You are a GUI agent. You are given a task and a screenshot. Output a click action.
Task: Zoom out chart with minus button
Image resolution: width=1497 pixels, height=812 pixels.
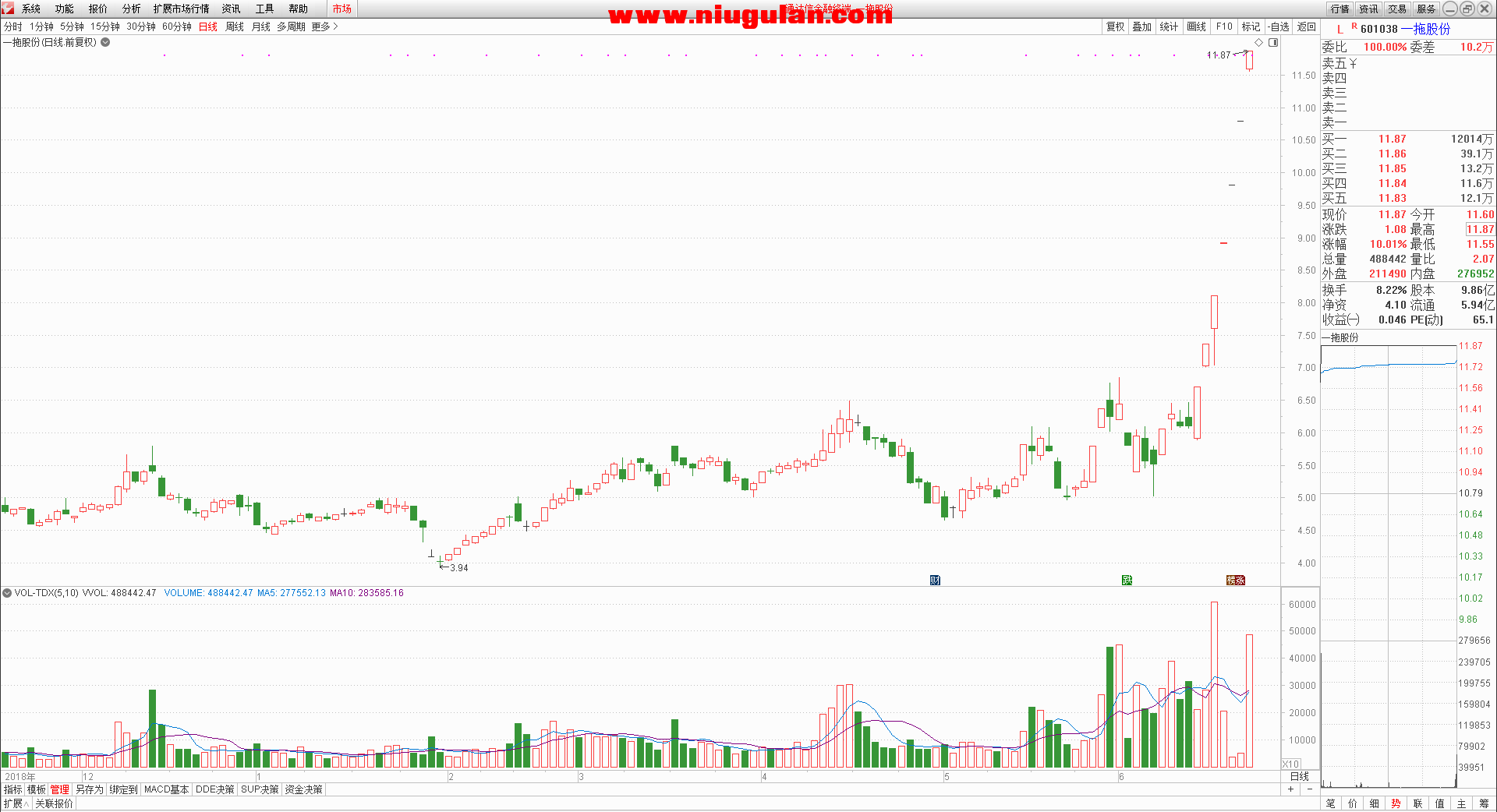pos(1310,789)
